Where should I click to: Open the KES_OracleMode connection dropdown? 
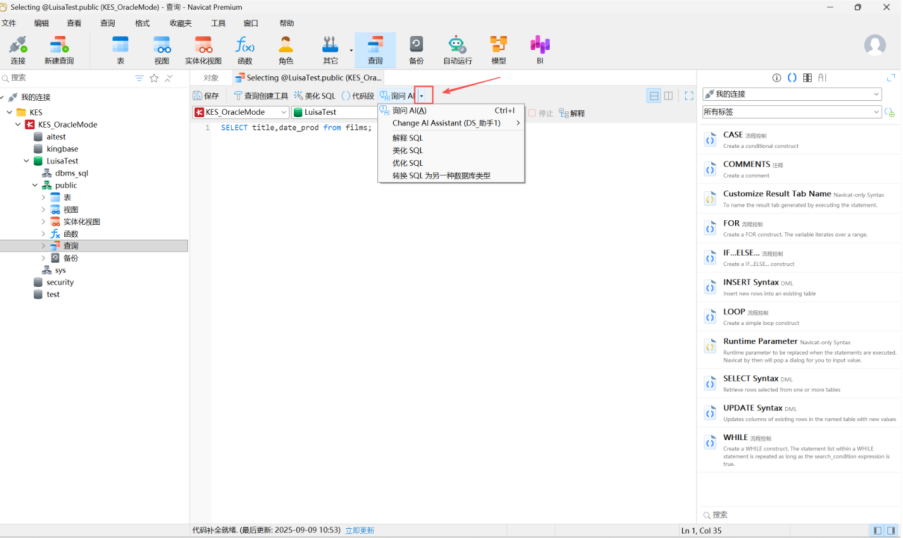point(240,113)
